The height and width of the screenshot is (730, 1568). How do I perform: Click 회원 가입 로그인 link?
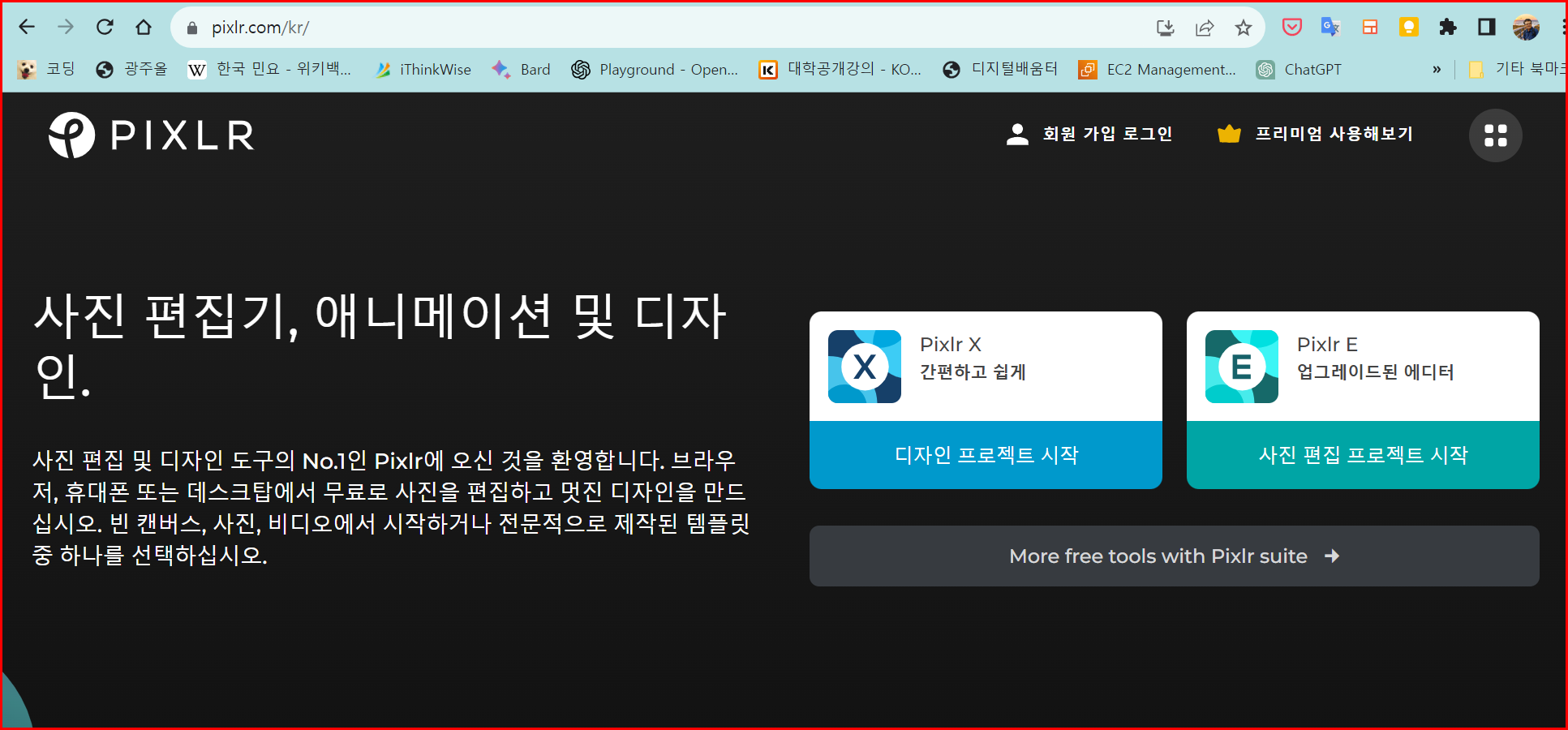click(1107, 134)
